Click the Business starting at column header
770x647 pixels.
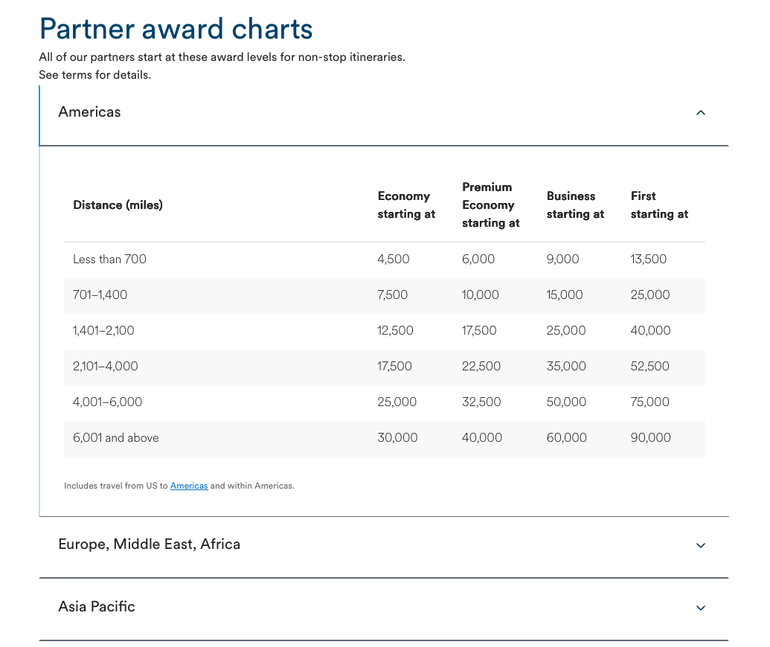(575, 205)
